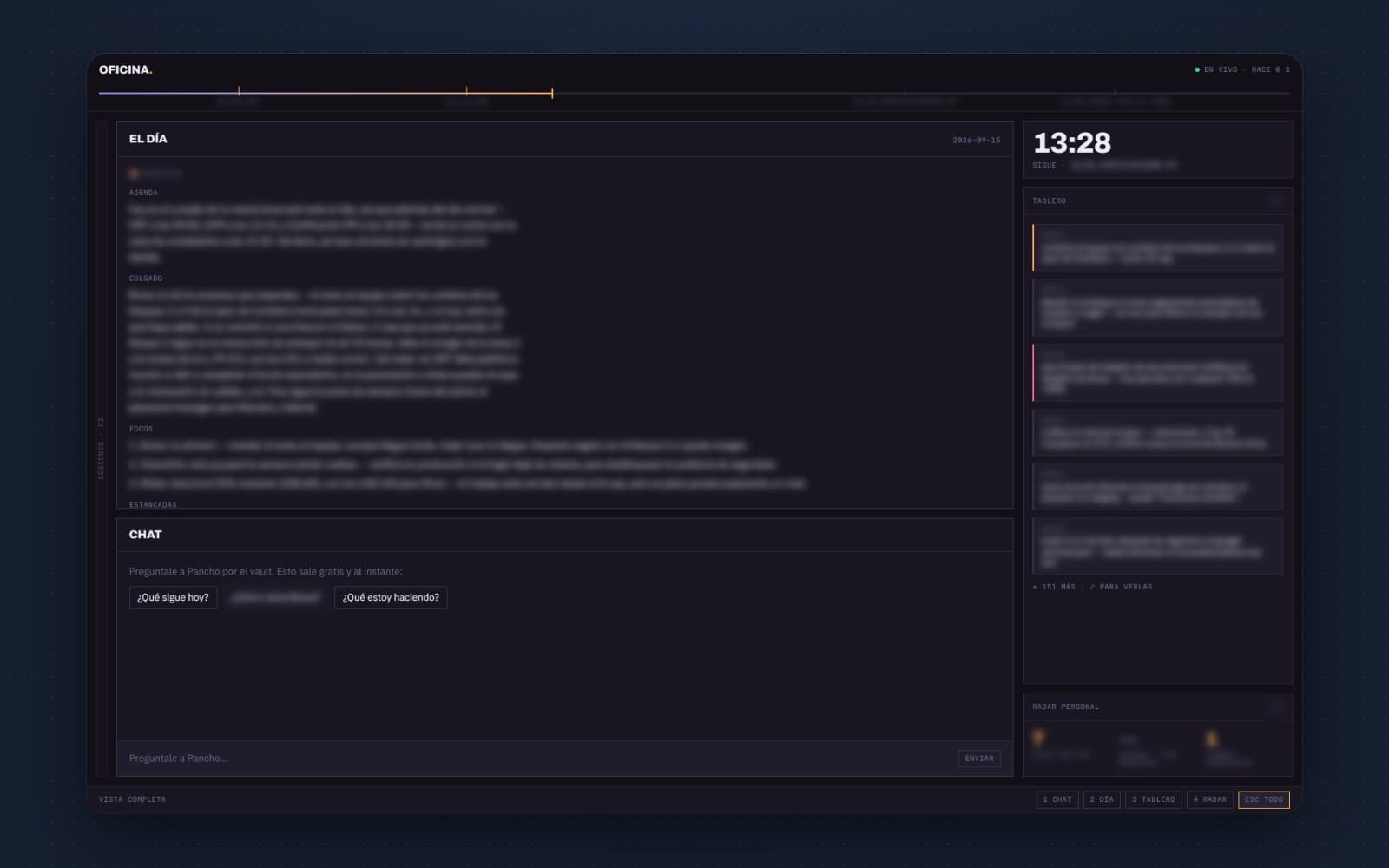Open the Radar Personal header icon button
The height and width of the screenshot is (868, 1389).
1277,707
